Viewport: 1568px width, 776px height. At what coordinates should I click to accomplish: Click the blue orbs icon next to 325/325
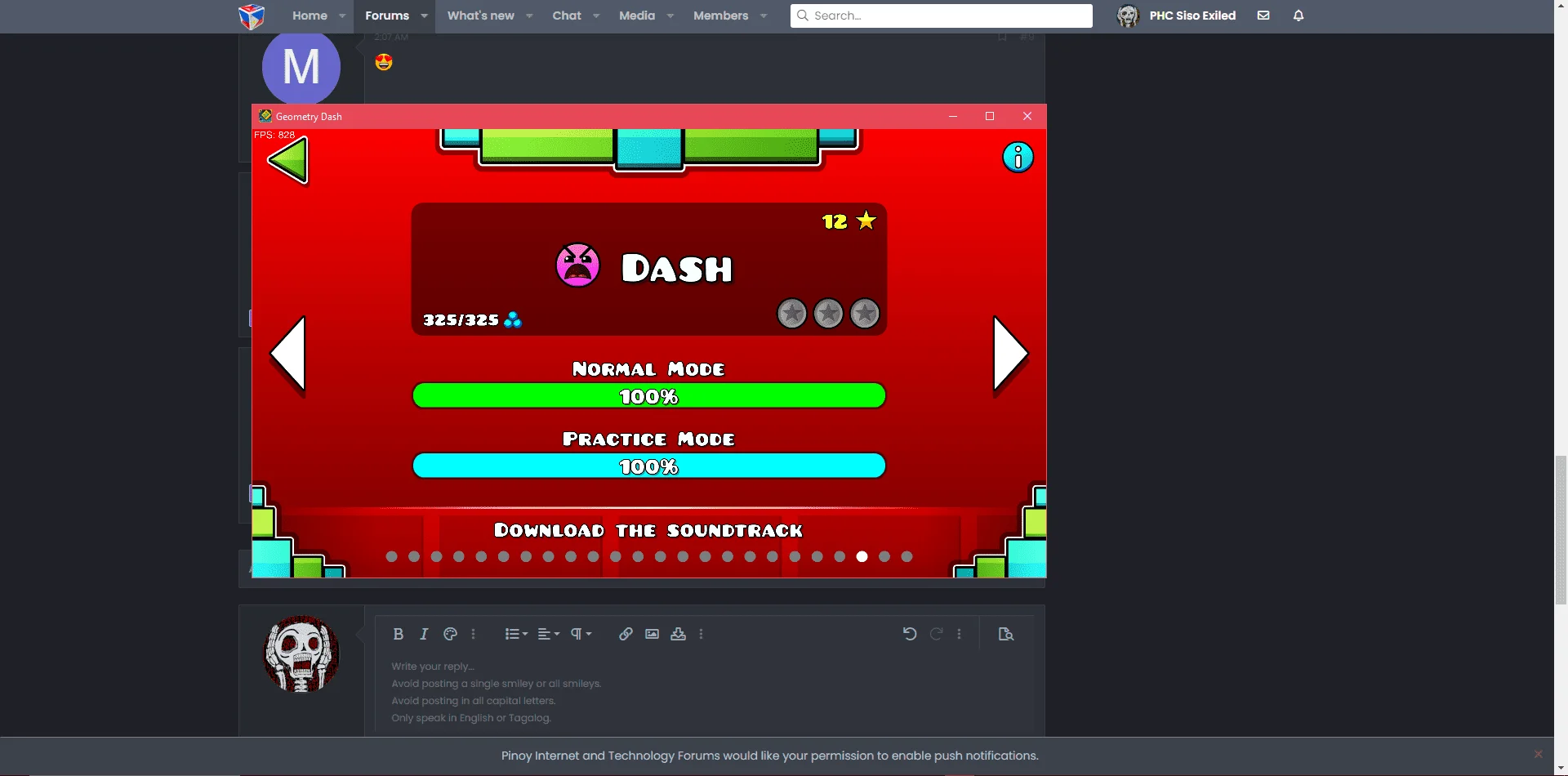pyautogui.click(x=513, y=319)
